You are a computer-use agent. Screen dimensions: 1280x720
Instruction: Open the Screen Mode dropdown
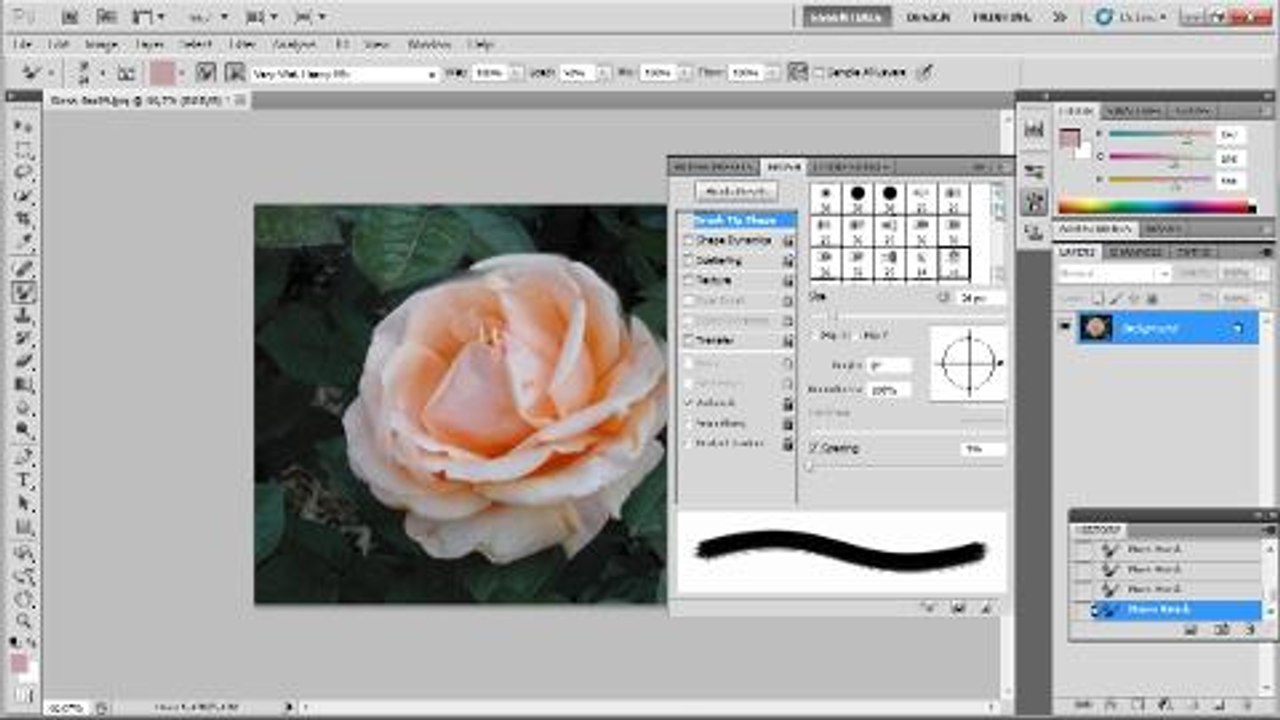[311, 17]
